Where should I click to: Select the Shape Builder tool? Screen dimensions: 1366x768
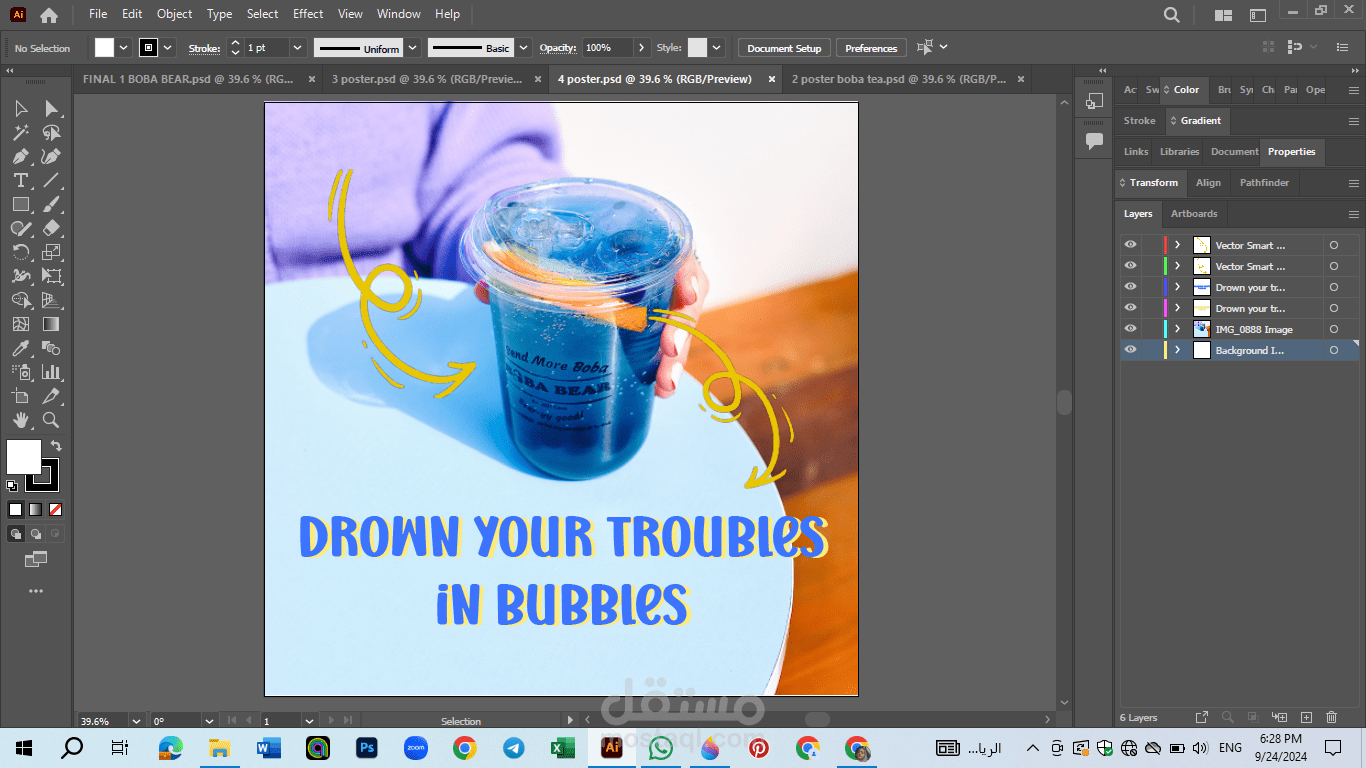[x=21, y=300]
